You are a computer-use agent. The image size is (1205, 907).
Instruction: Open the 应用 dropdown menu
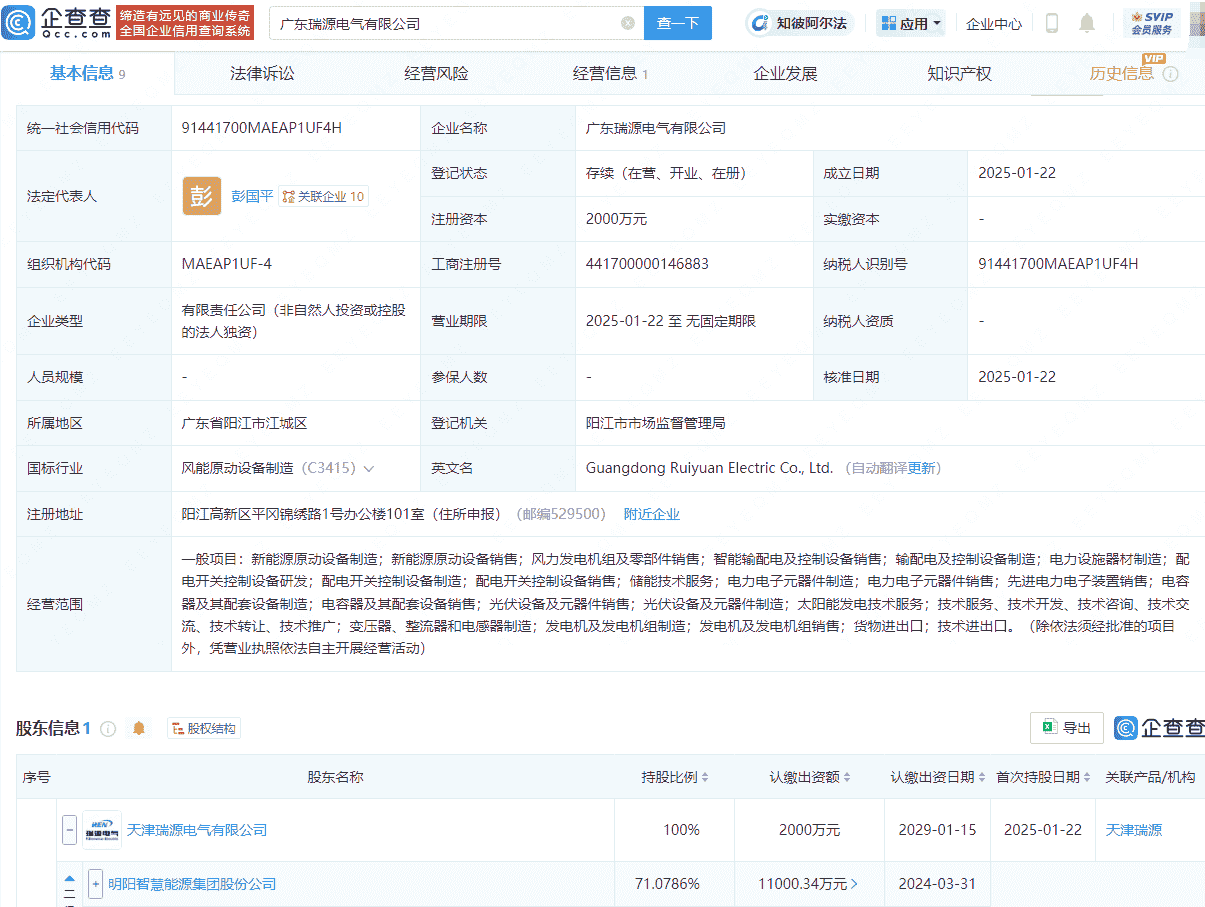[x=910, y=23]
